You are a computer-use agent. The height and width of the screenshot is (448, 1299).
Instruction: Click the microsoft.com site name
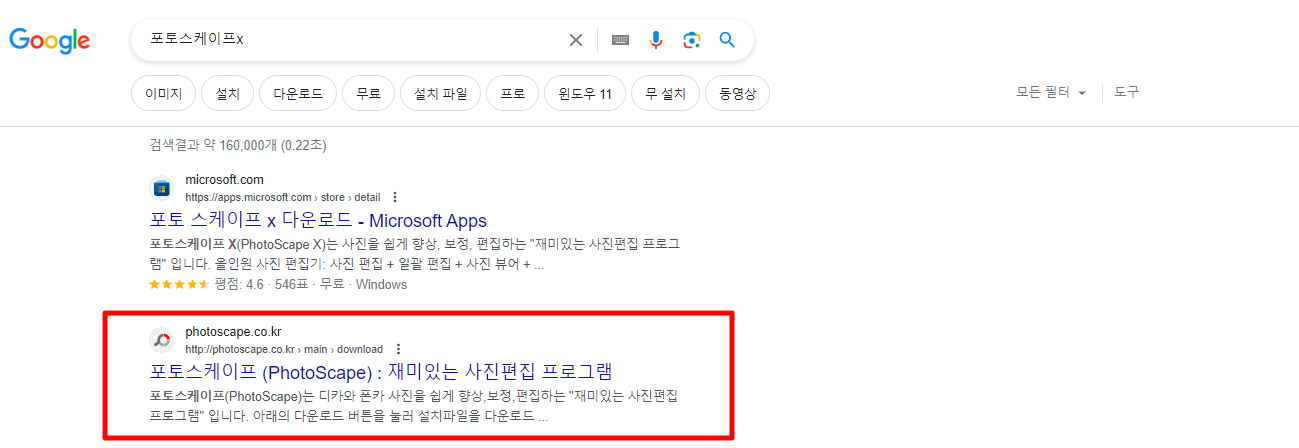point(224,180)
